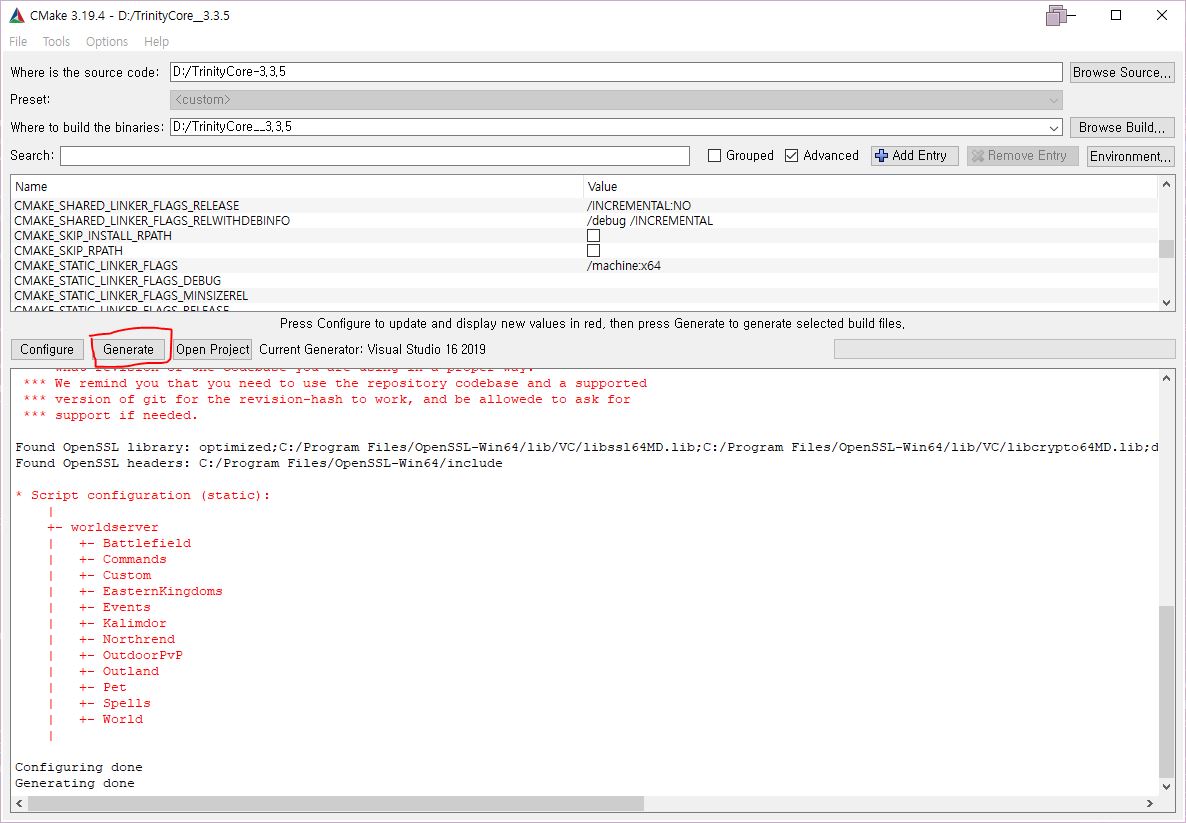Screen dimensions: 1186x823
Task: Click the Browse Build button
Action: (x=1122, y=128)
